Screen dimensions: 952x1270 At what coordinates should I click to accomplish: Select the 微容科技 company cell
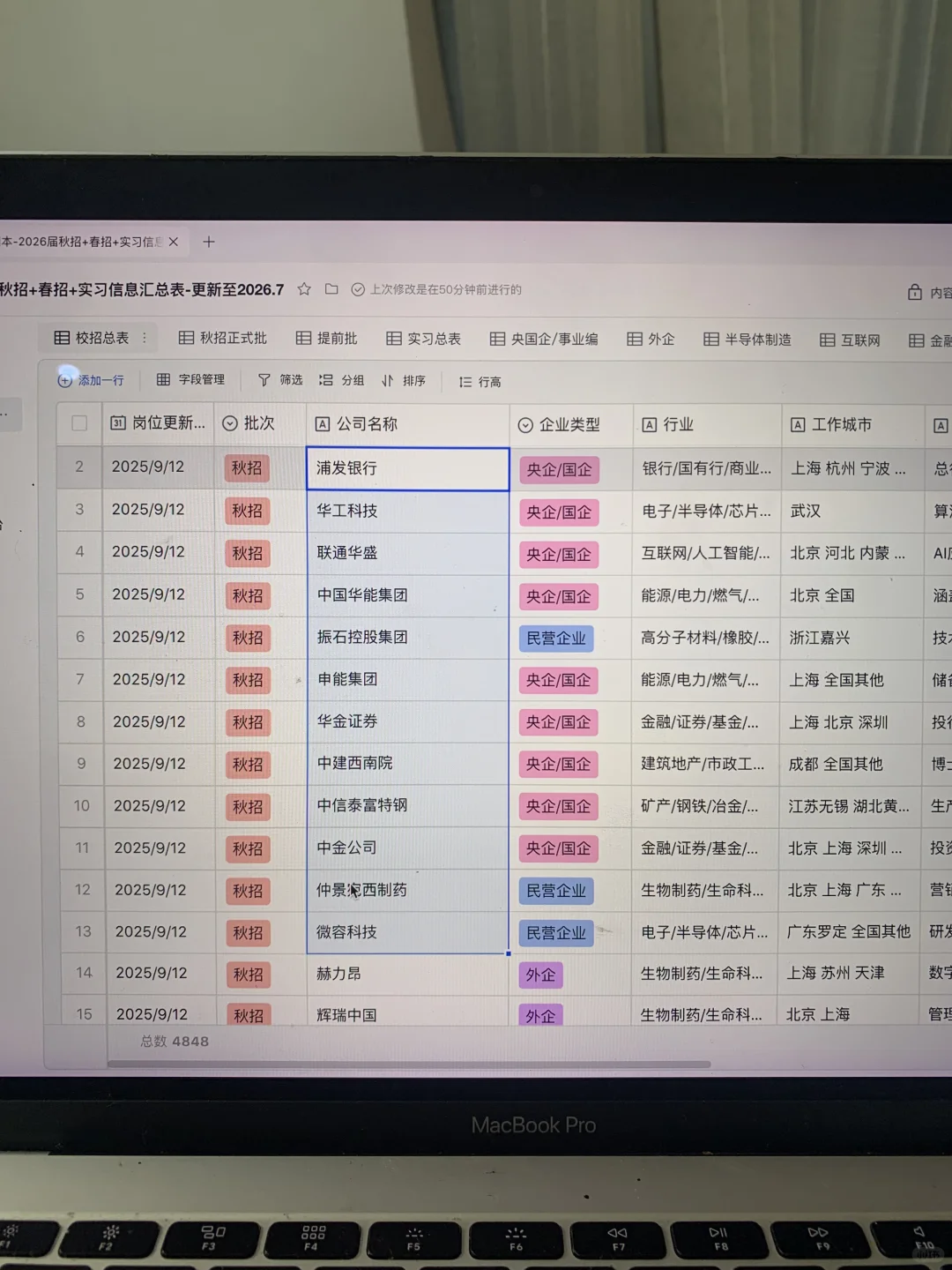(407, 932)
